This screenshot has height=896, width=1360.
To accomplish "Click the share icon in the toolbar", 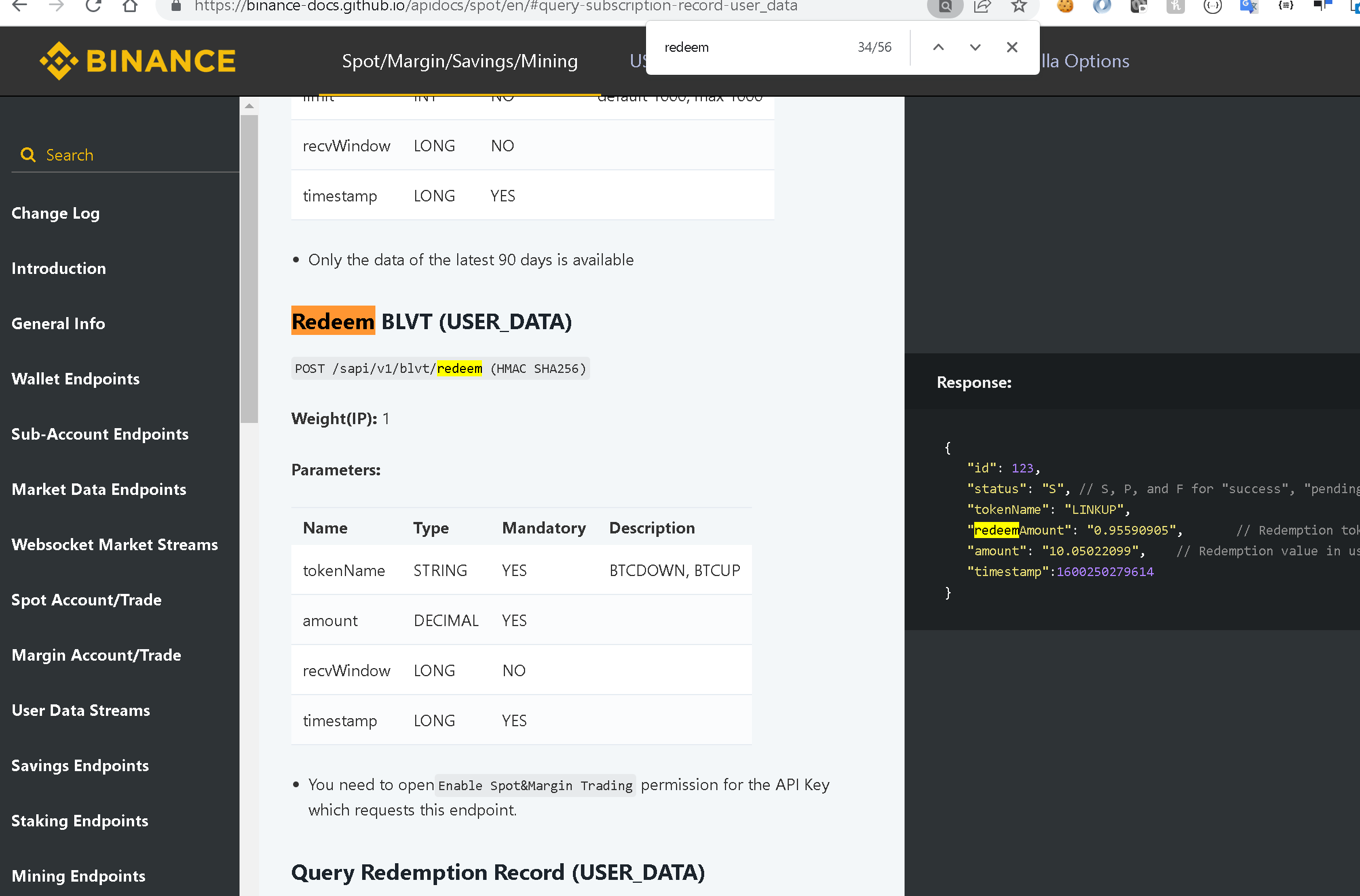I will pyautogui.click(x=982, y=7).
